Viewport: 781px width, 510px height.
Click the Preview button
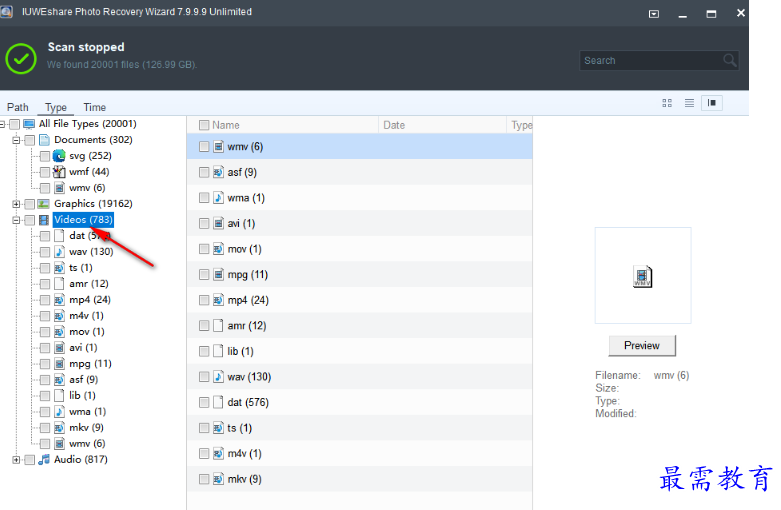(642, 345)
